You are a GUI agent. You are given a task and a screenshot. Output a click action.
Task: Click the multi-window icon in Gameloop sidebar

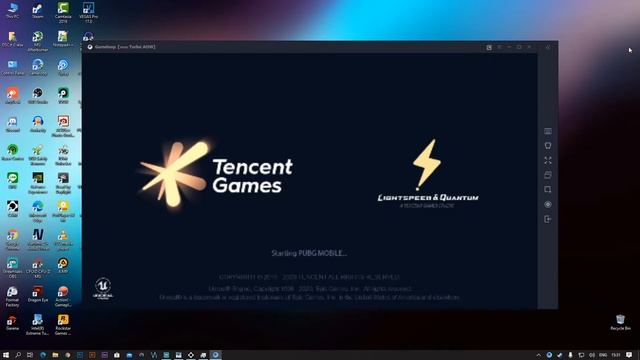click(x=548, y=175)
